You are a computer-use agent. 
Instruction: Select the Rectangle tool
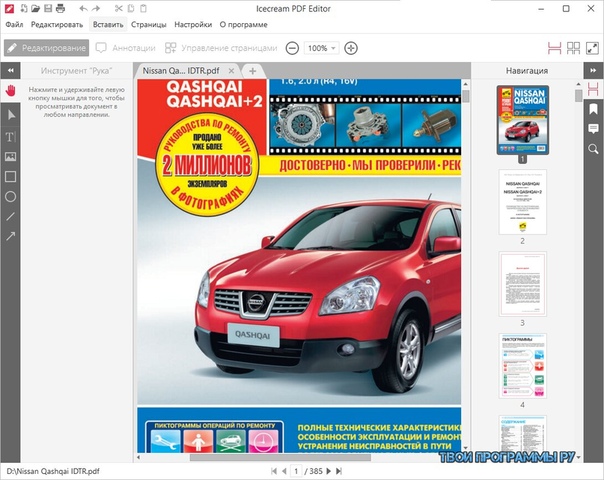point(10,176)
